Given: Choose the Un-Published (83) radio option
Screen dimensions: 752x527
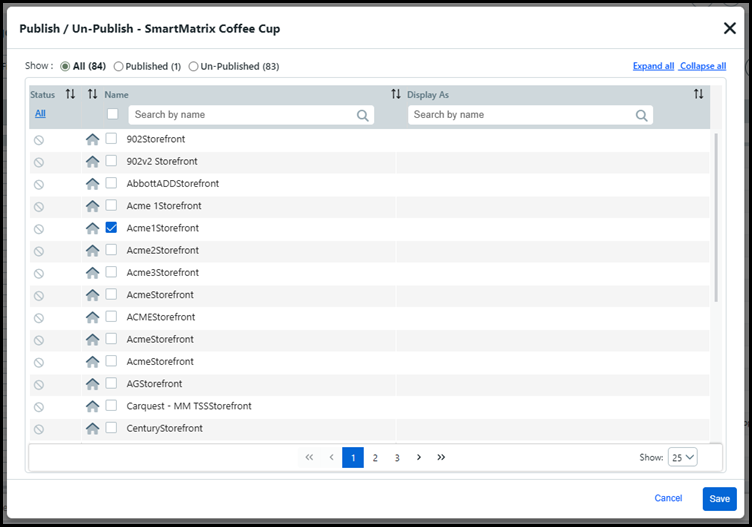Looking at the screenshot, I should [193, 67].
